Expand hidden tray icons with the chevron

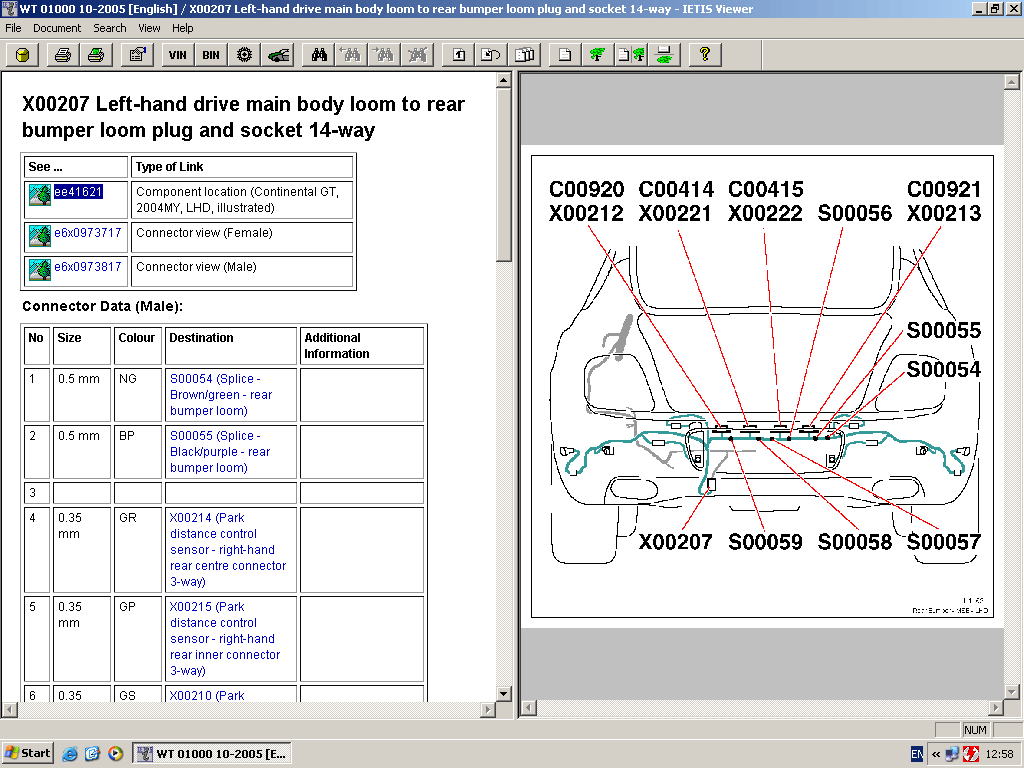tap(936, 754)
